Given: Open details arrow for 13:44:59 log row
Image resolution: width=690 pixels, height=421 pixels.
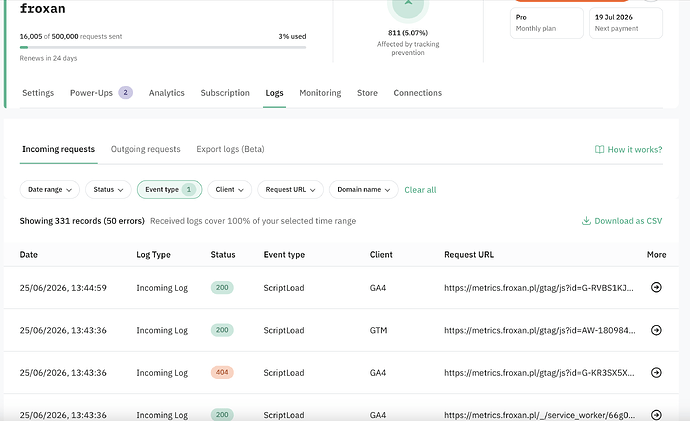Looking at the screenshot, I should coord(656,287).
